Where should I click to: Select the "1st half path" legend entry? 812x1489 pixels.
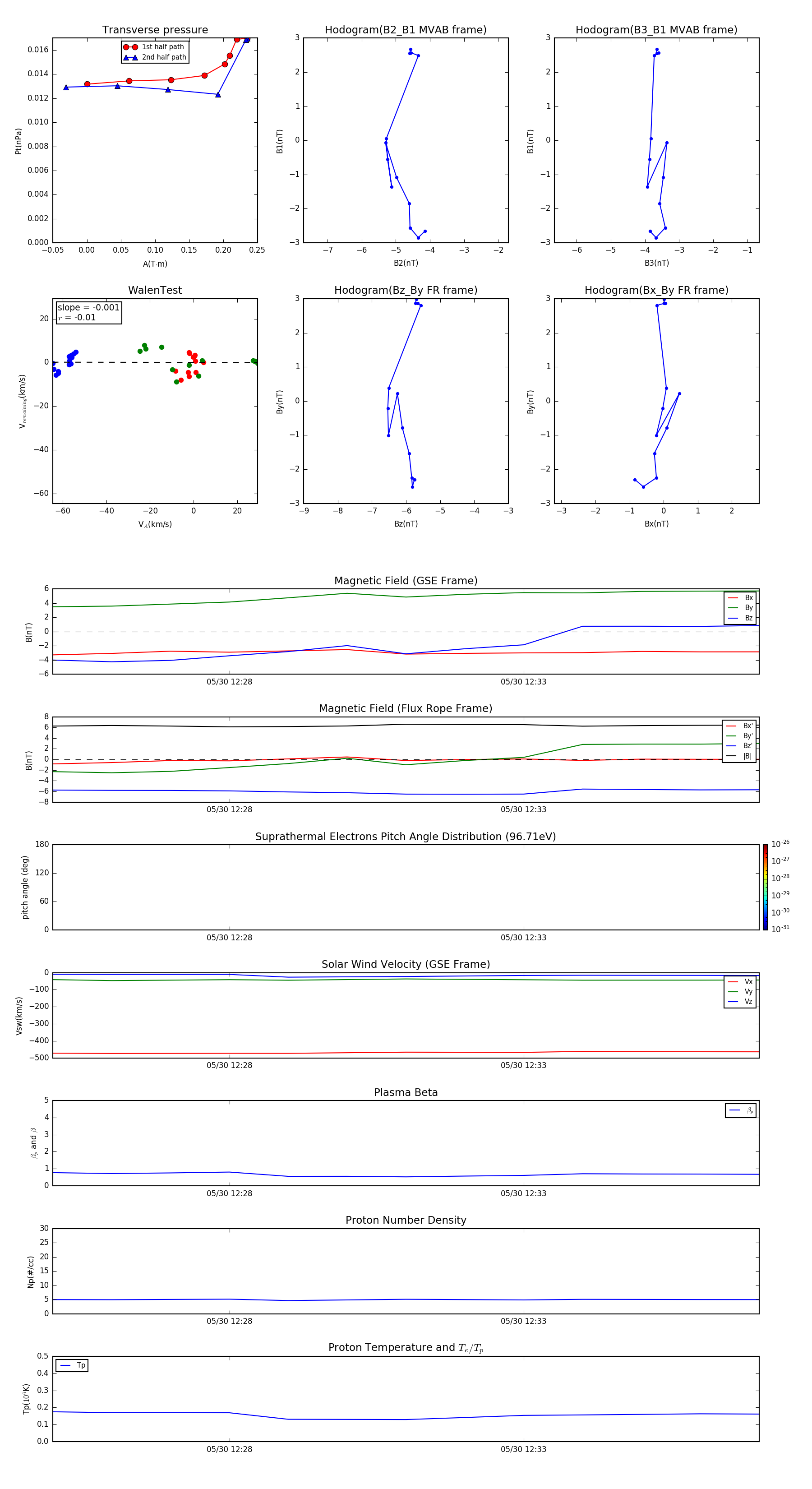pos(154,47)
